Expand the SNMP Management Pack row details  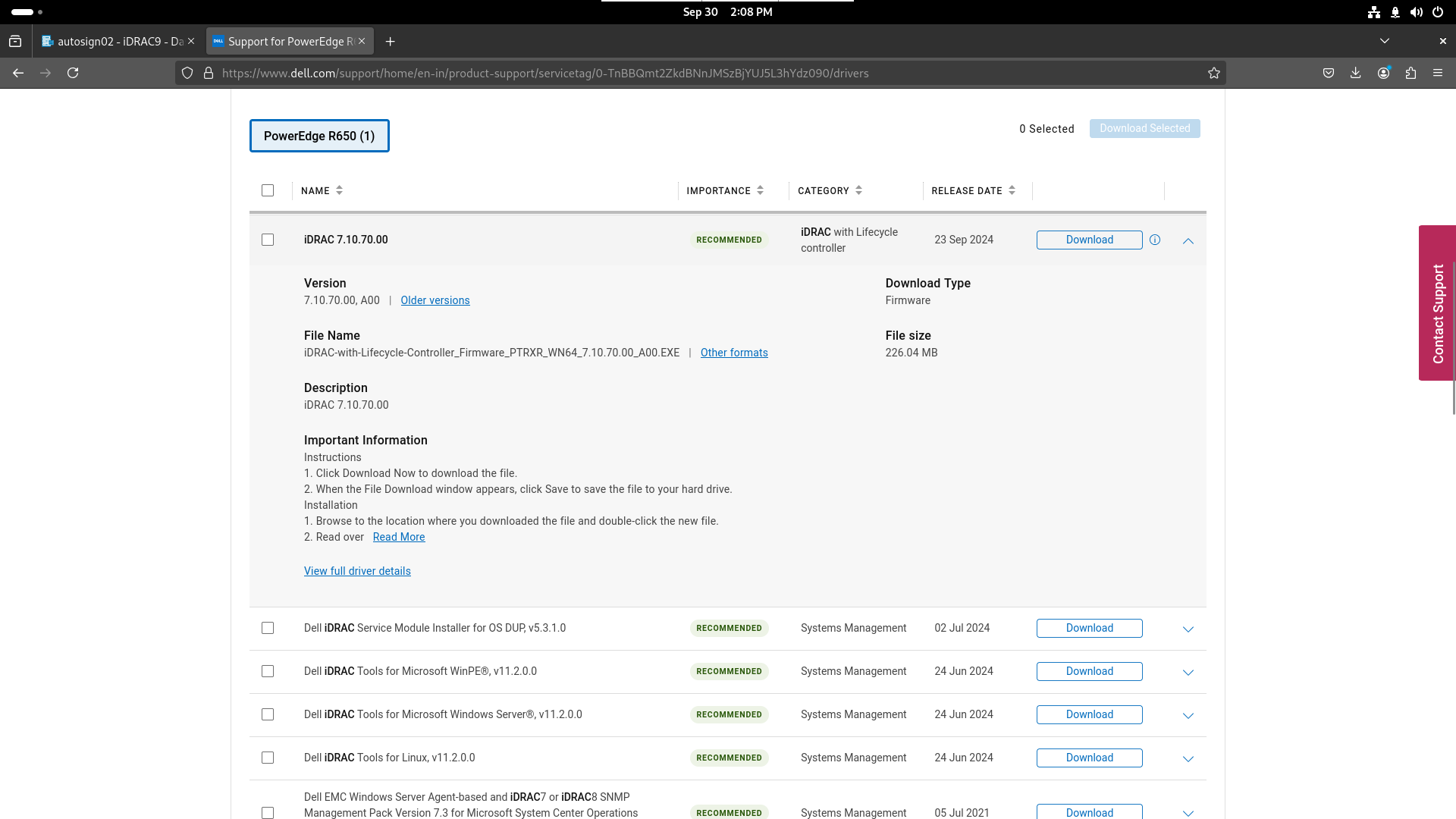coord(1188,813)
